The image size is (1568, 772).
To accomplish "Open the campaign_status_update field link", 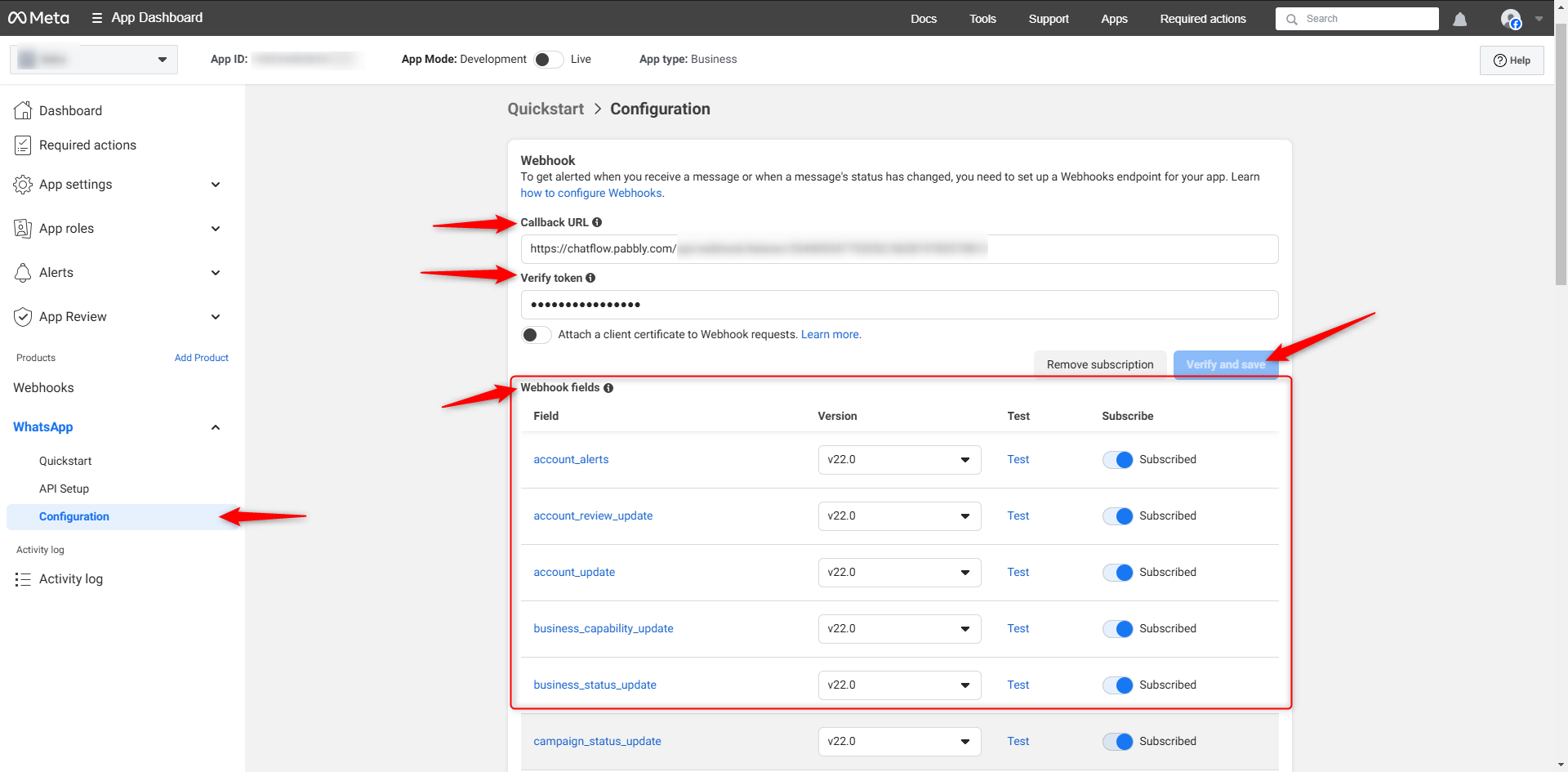I will coord(597,742).
